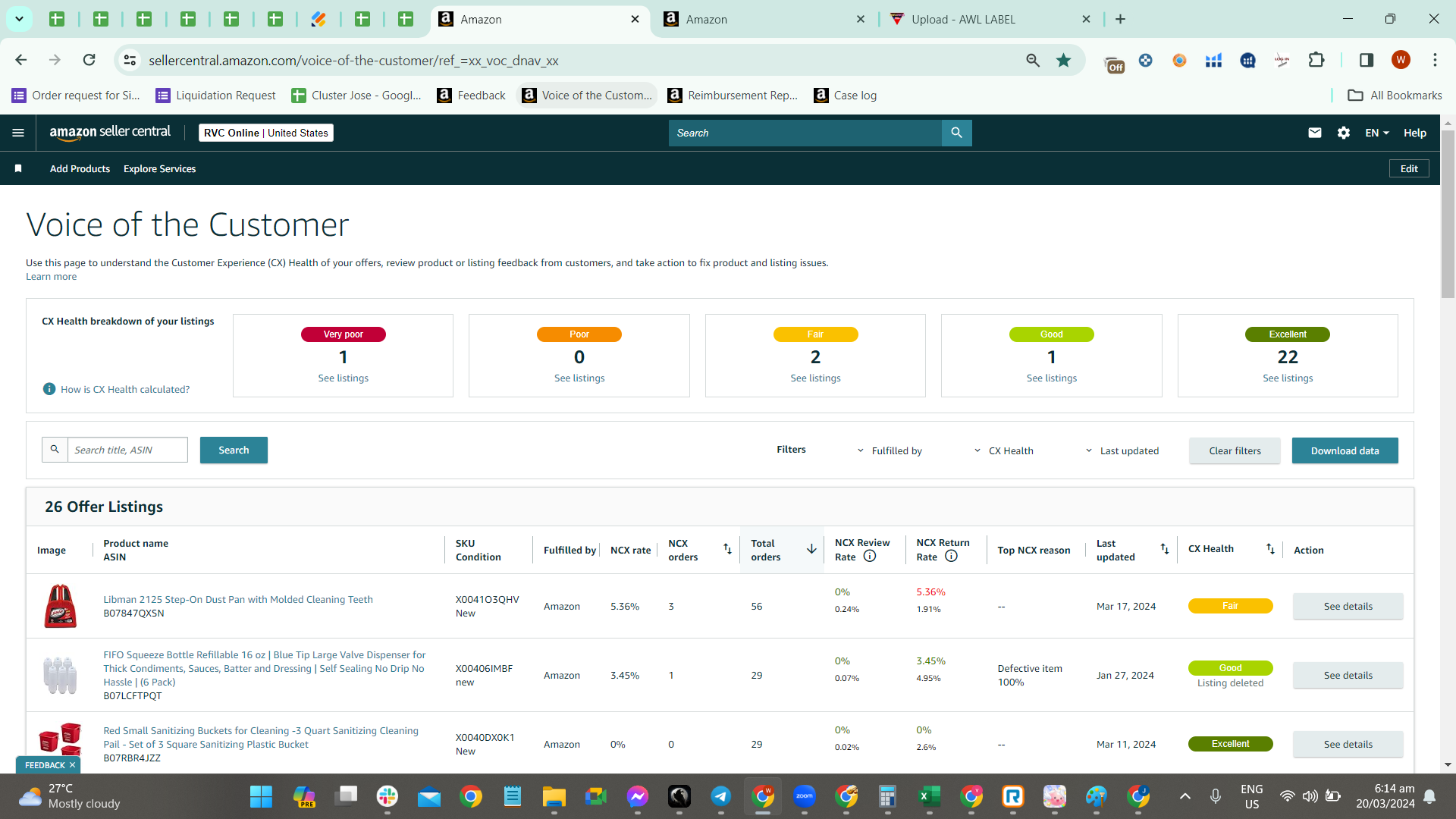
Task: Open the Case log bookmark
Action: (846, 95)
